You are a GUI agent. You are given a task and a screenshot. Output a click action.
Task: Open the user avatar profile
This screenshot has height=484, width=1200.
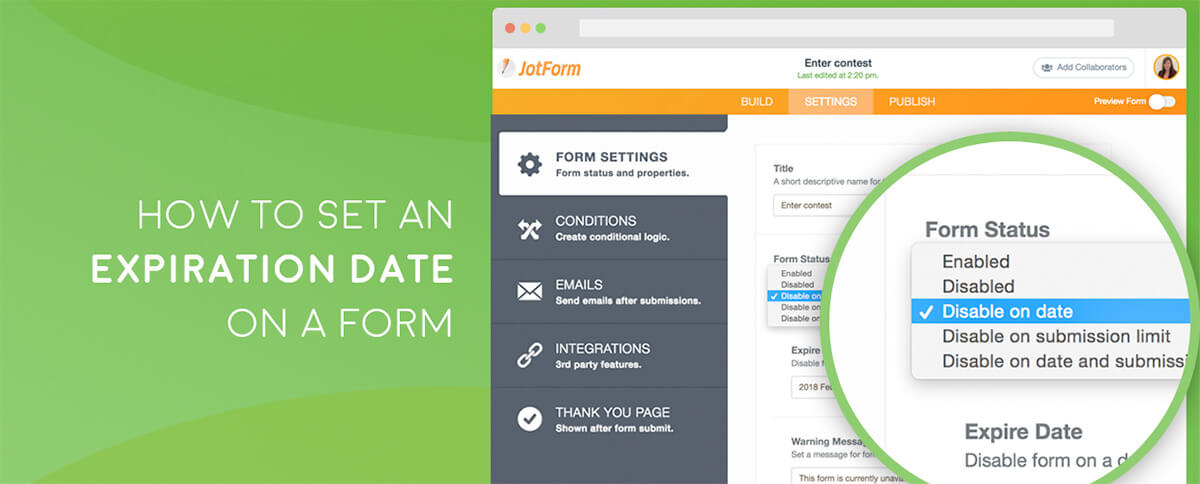[1166, 67]
